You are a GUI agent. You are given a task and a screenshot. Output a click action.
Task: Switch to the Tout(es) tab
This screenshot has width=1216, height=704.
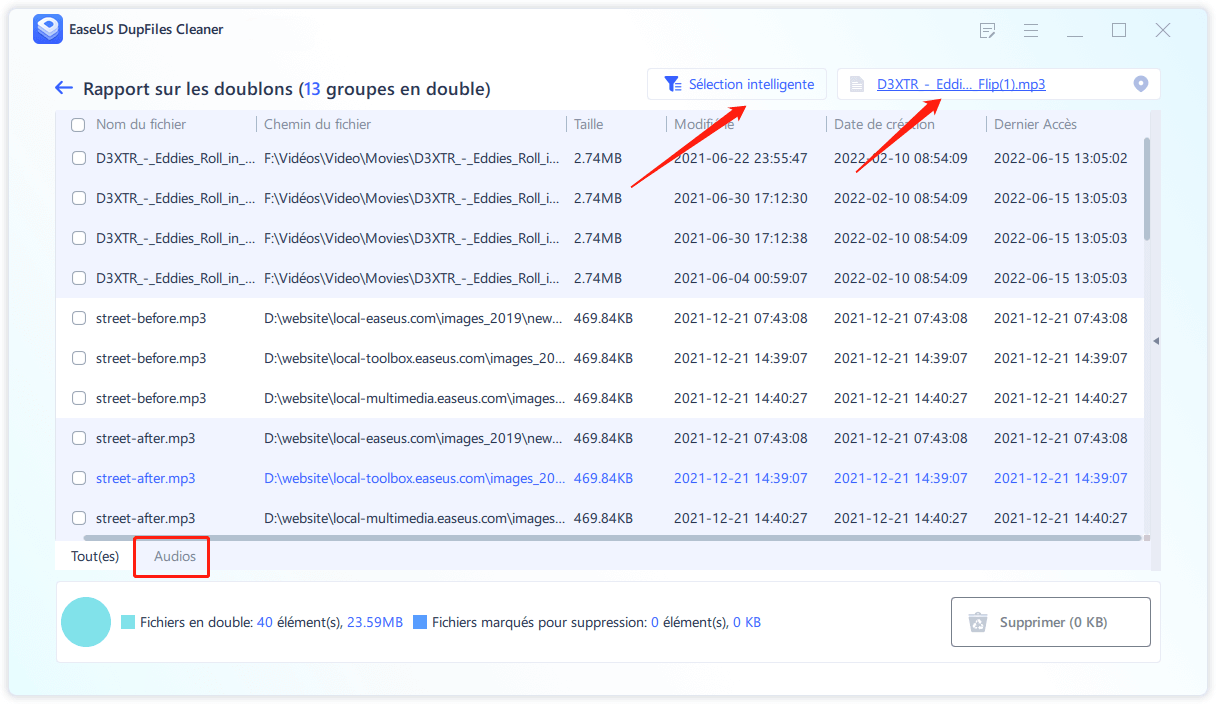[95, 556]
